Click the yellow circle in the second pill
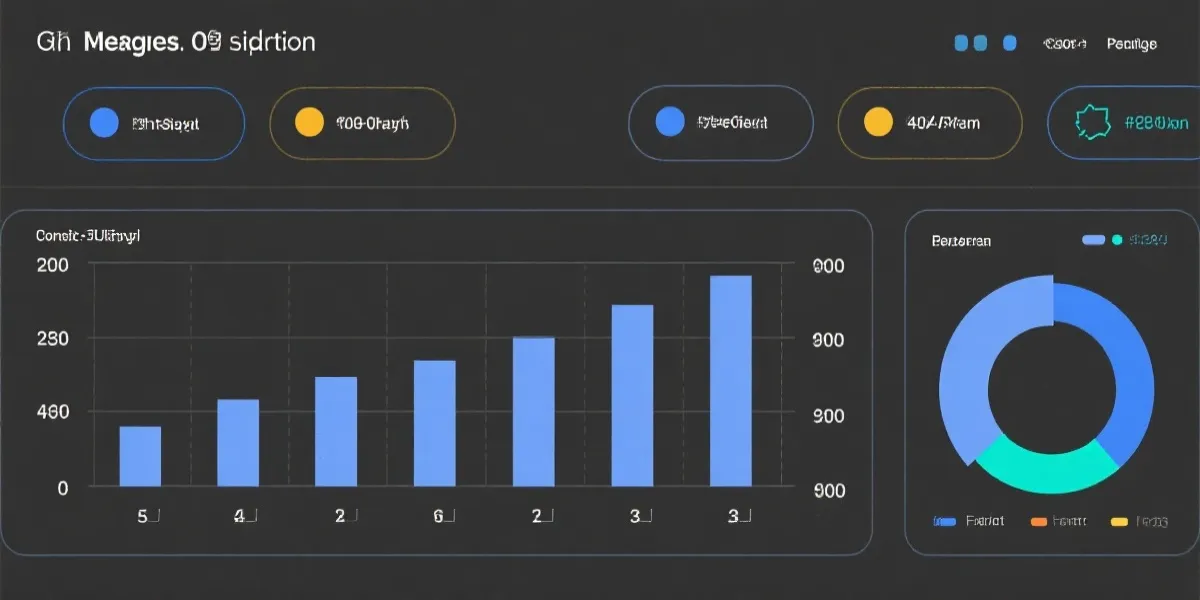1200x600 pixels. click(x=310, y=123)
